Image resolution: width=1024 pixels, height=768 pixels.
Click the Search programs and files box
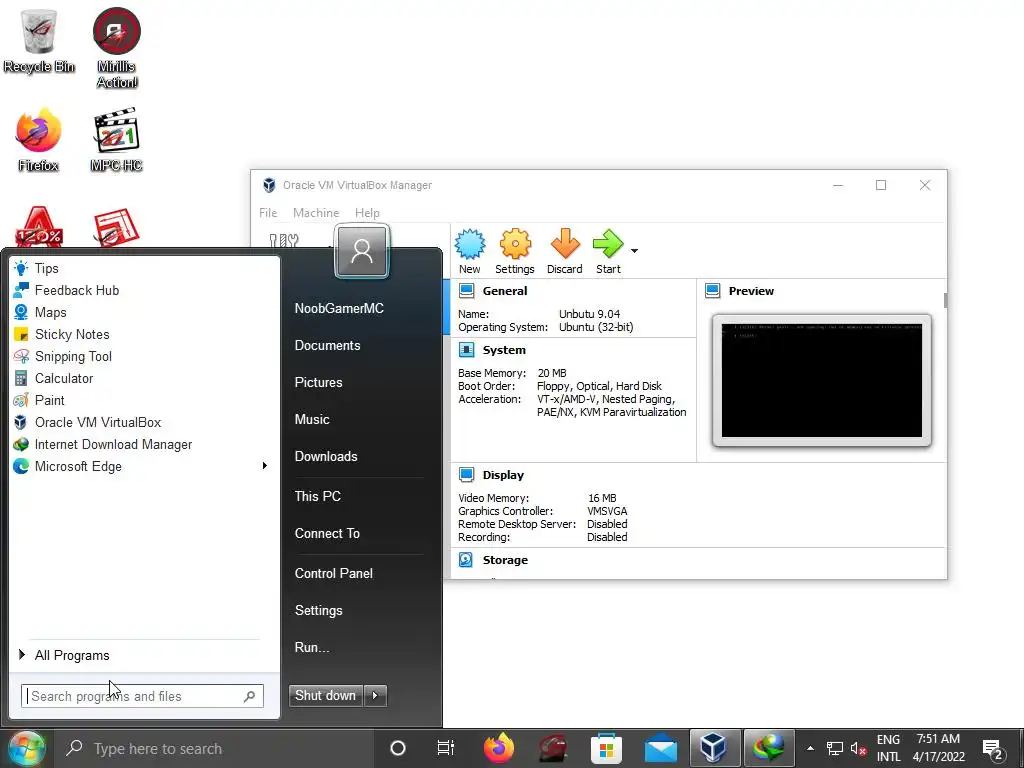click(142, 696)
